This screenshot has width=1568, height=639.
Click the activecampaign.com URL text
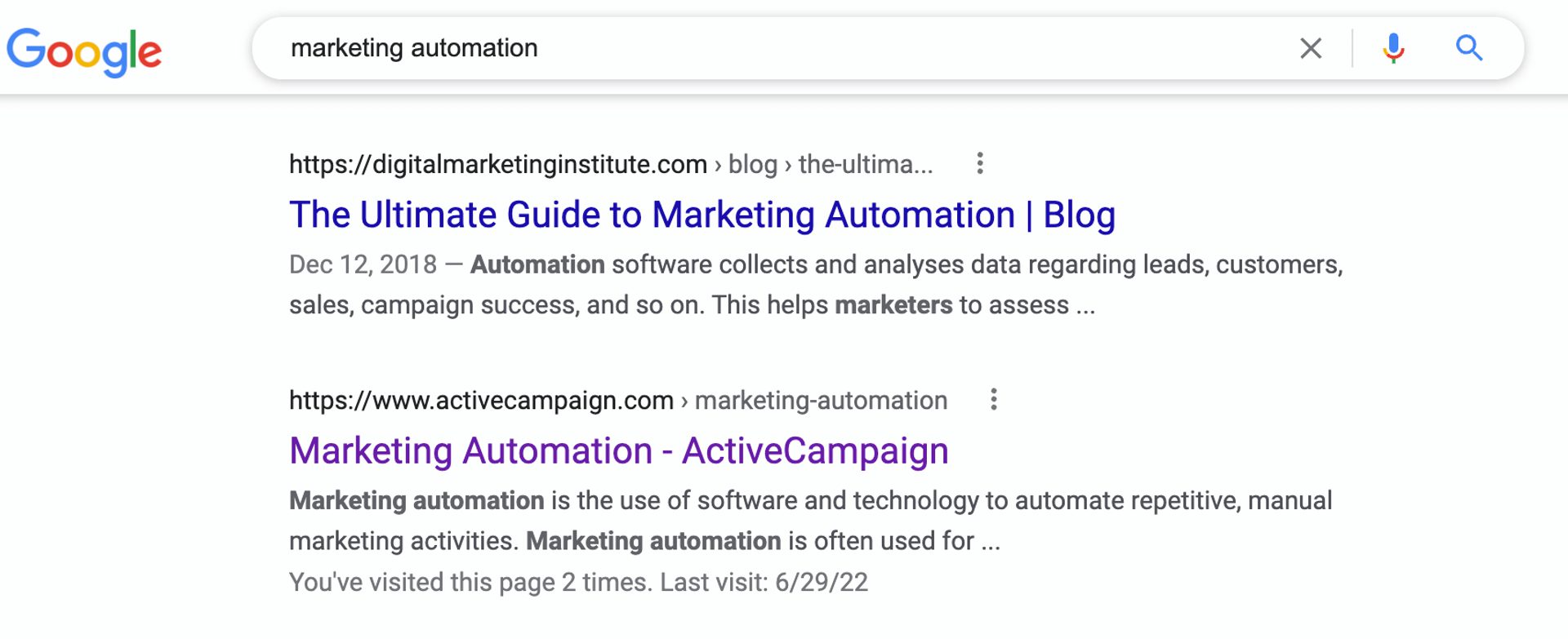tap(479, 400)
